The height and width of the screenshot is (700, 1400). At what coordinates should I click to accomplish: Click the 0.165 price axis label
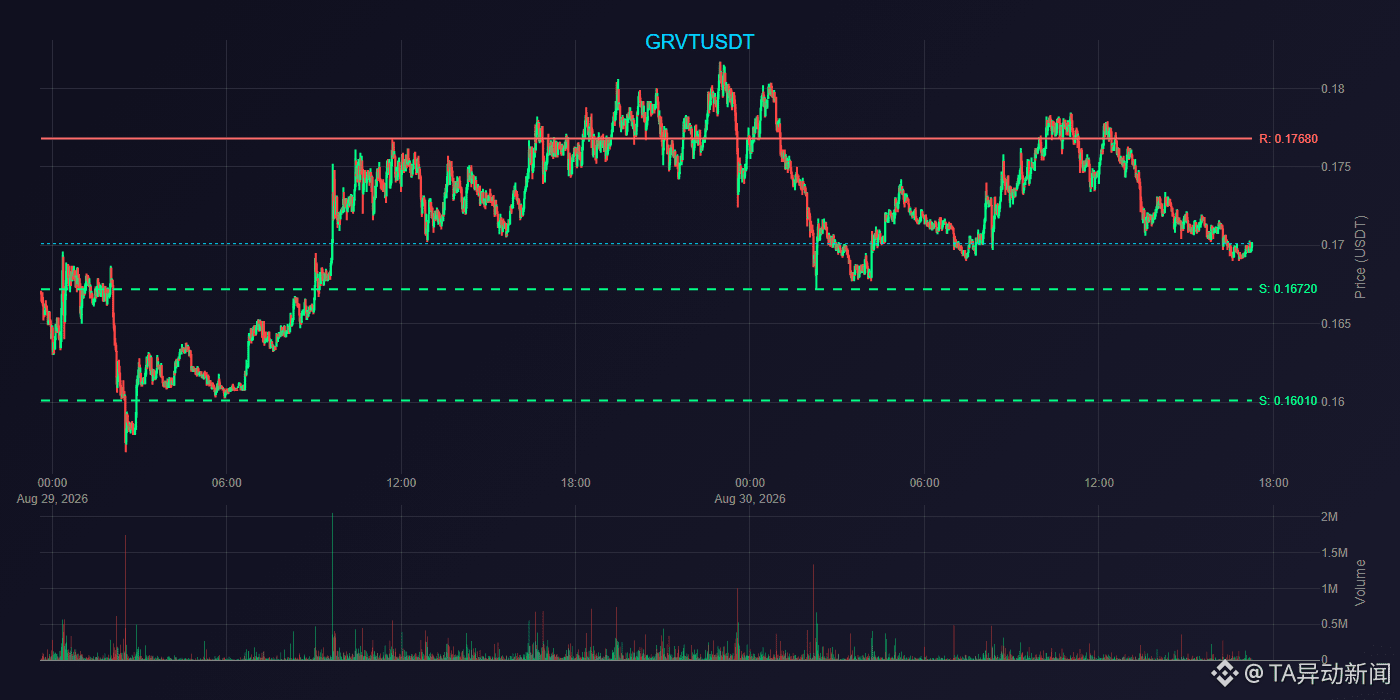1336,324
